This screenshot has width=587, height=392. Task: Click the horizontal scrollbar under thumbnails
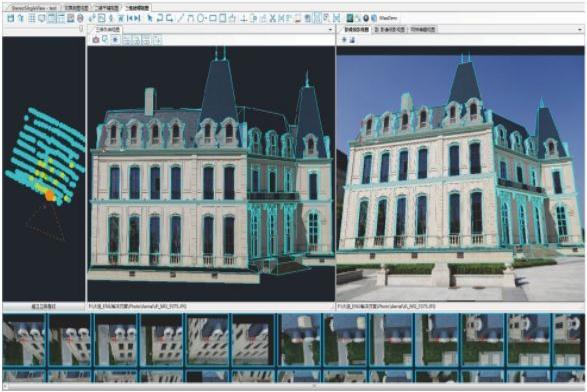pos(294,386)
